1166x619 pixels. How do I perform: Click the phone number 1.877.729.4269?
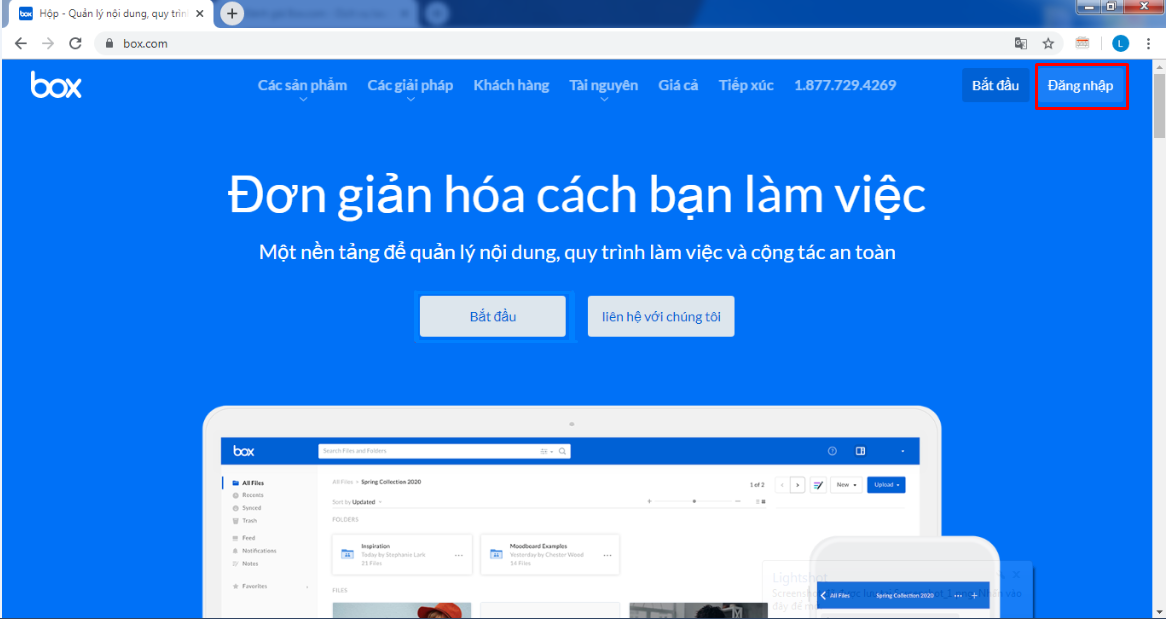point(845,85)
